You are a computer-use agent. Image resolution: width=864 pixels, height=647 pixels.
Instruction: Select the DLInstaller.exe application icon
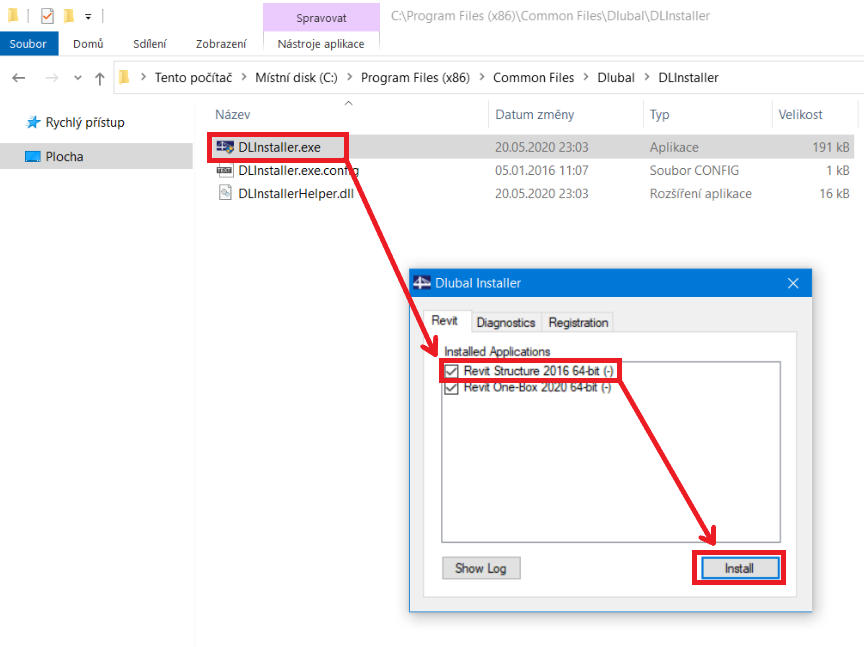coord(225,147)
